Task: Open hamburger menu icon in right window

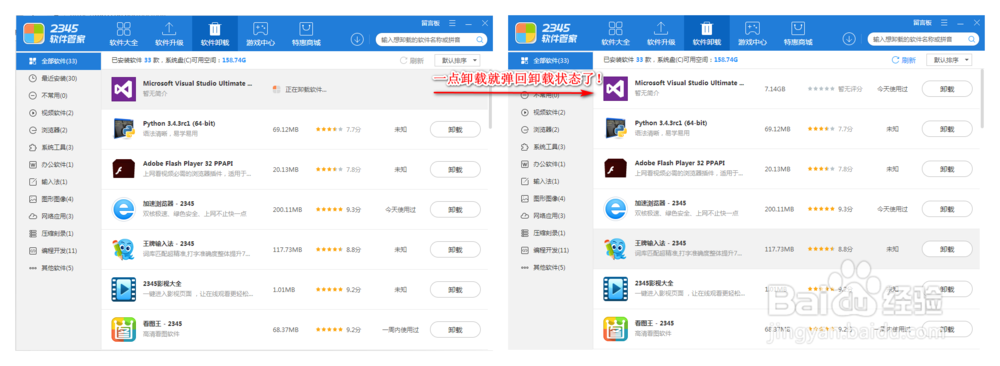Action: [945, 23]
